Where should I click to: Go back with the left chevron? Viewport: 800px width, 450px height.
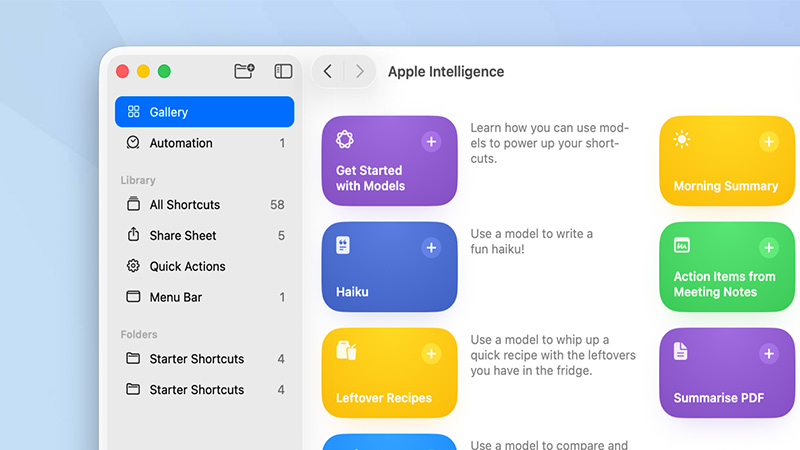[328, 71]
